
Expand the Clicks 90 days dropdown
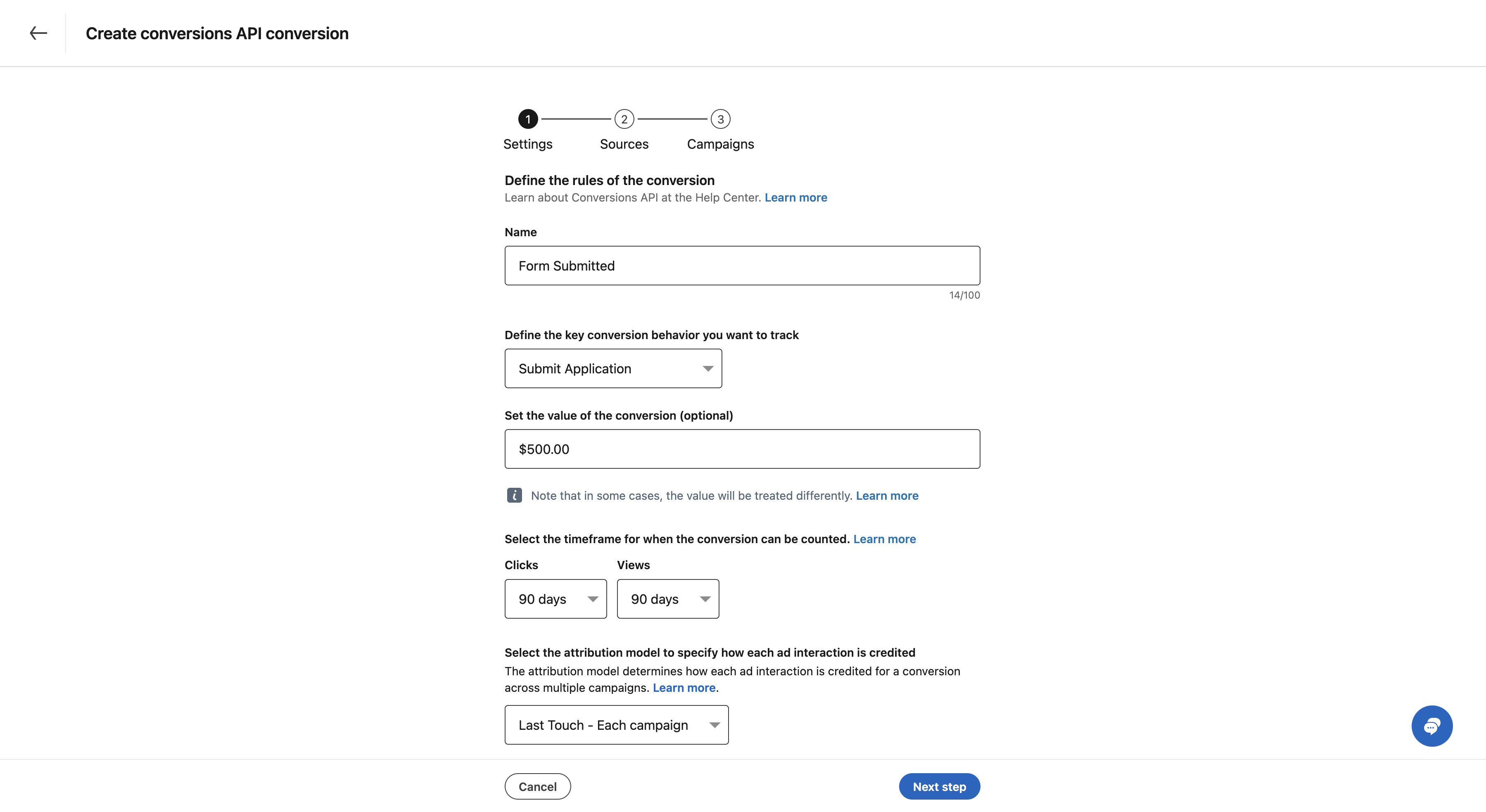(555, 599)
